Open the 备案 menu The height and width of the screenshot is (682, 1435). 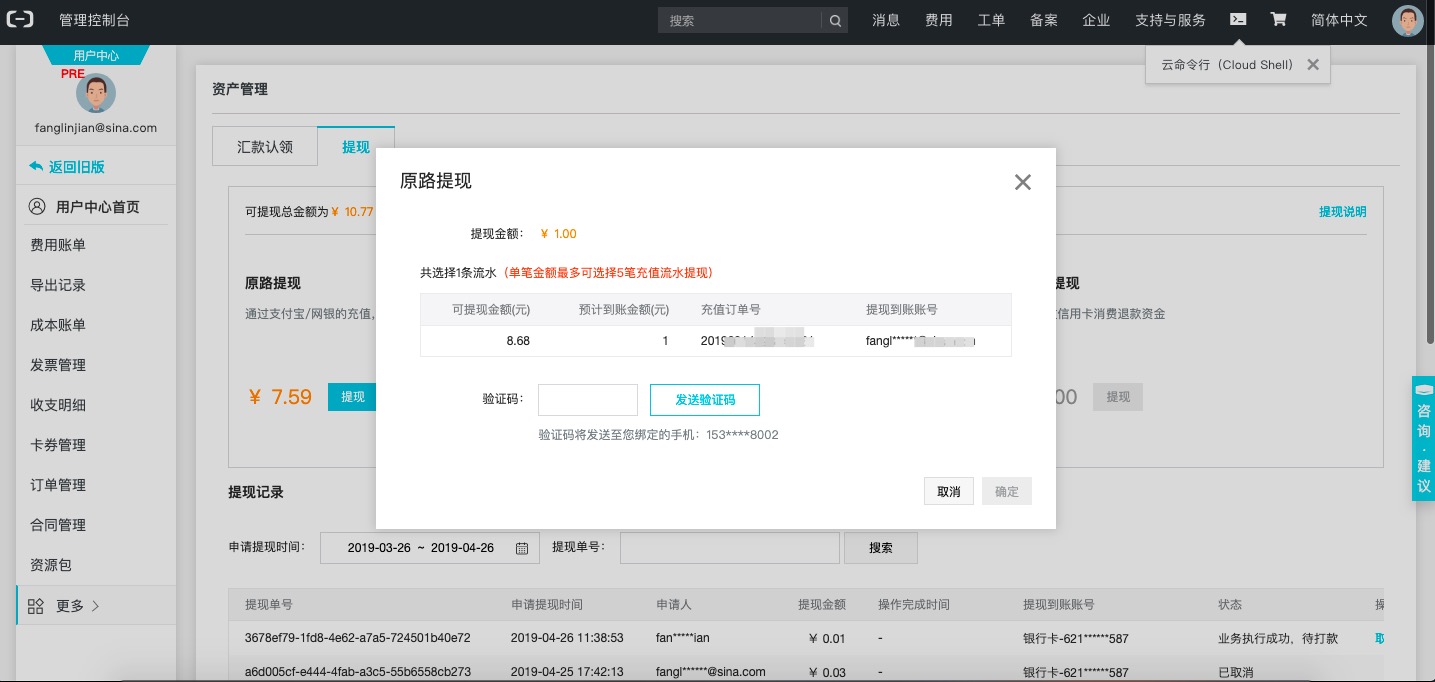1044,20
